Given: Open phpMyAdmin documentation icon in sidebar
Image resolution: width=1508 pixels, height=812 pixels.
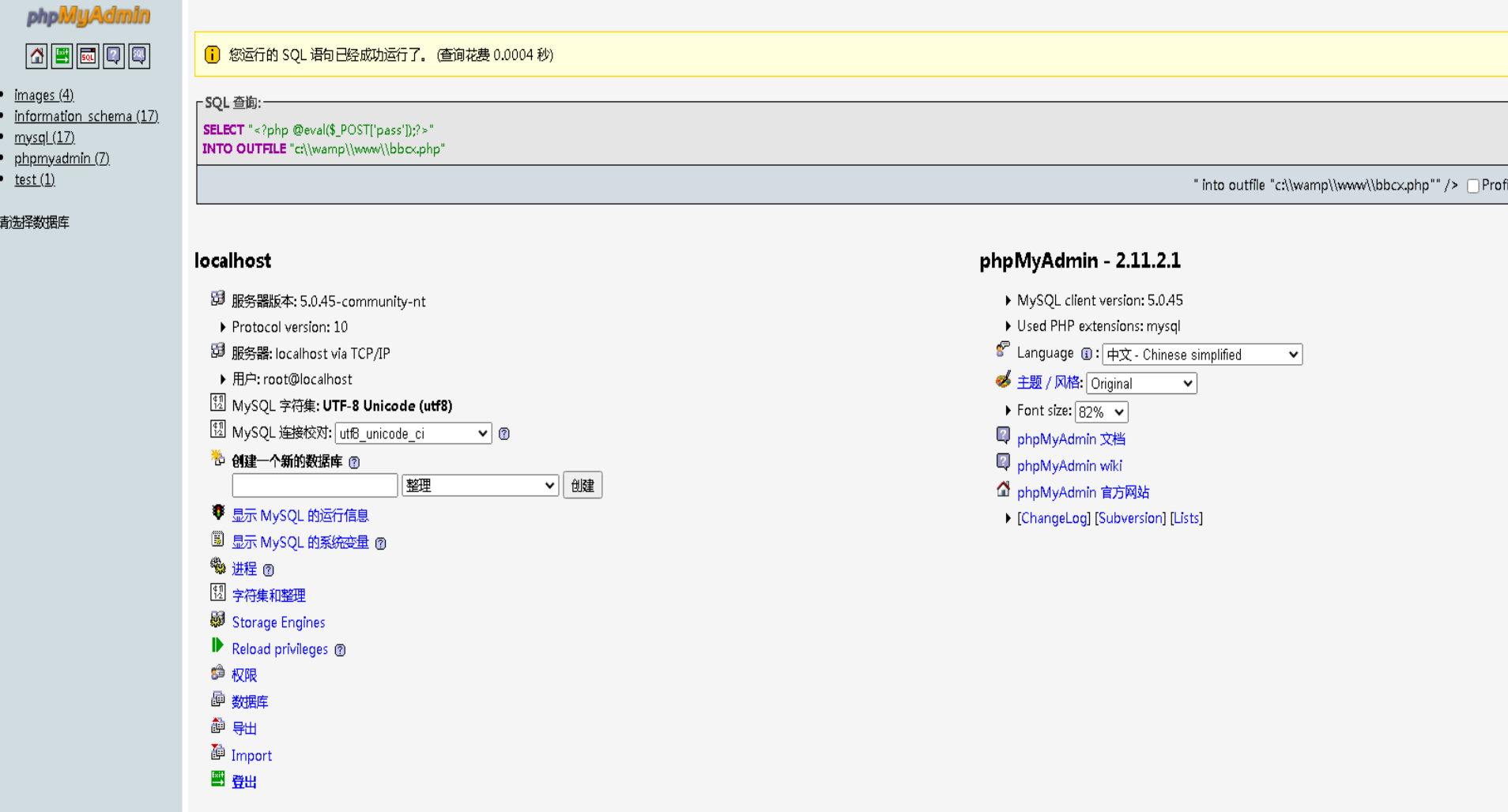Looking at the screenshot, I should pyautogui.click(x=114, y=56).
